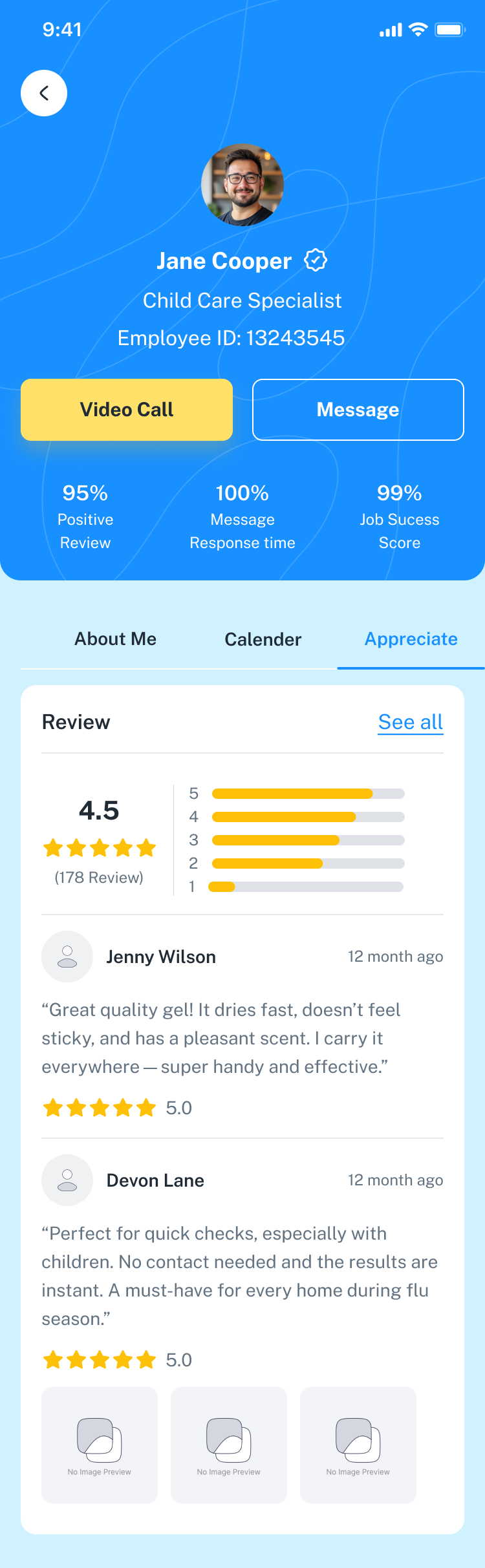485x1568 pixels.
Task: Tap the cellular signal icon
Action: click(x=391, y=30)
